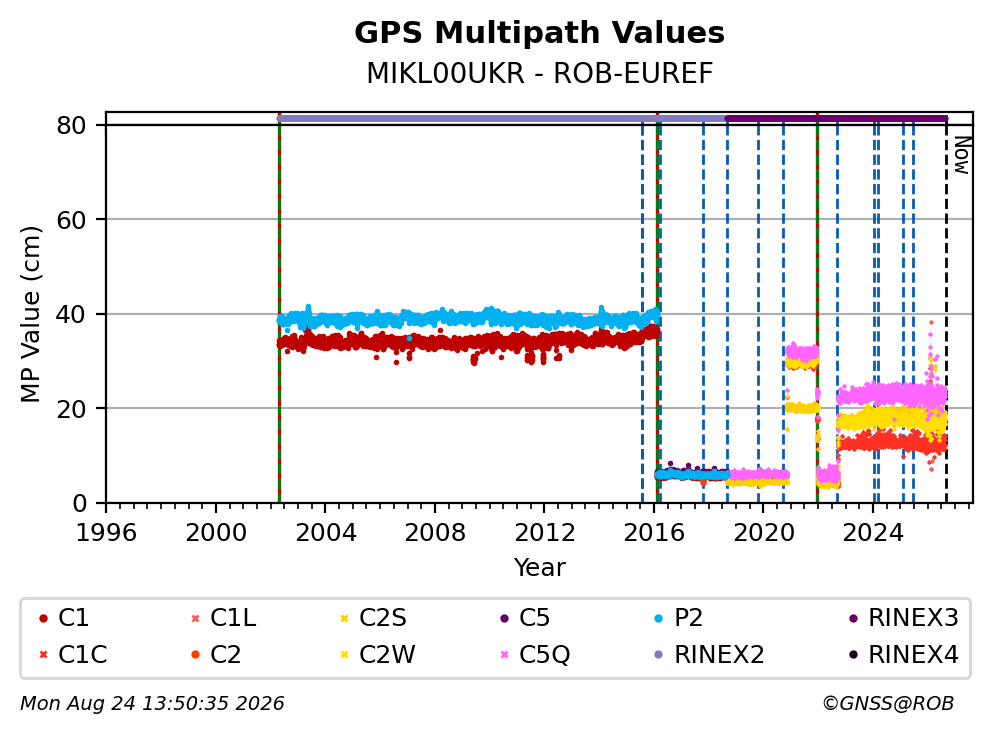This screenshot has width=992, height=734.
Task: Select the RINEX2 legend entry
Action: pyautogui.click(x=709, y=654)
